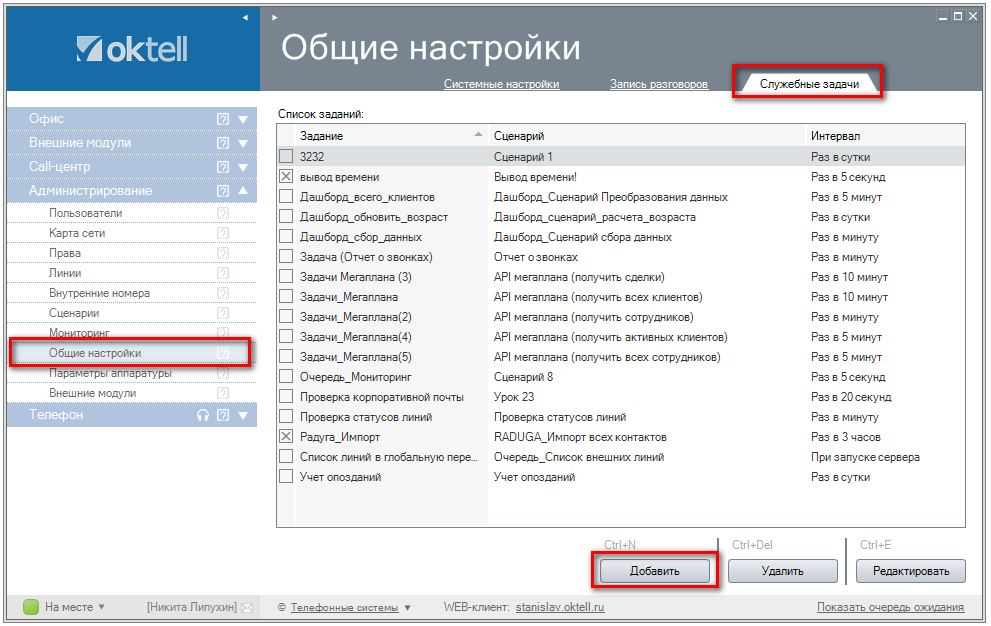Viewport: 991px width, 626px height.
Task: Click the help icon beside Call-центр
Action: click(223, 167)
